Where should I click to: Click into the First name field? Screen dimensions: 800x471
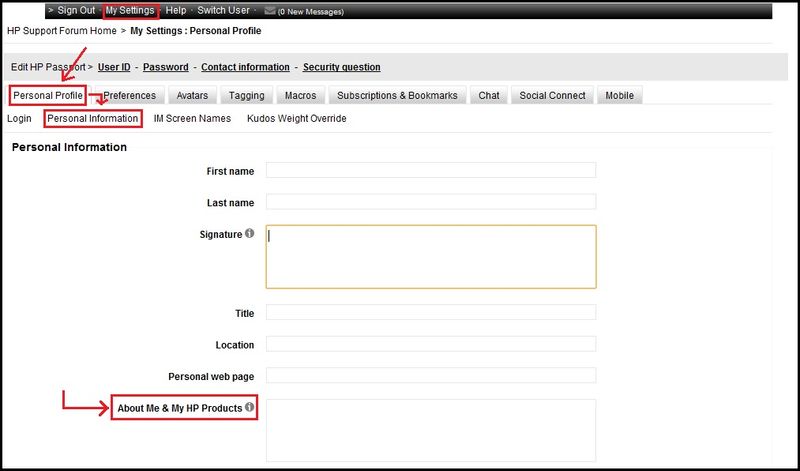pos(431,170)
